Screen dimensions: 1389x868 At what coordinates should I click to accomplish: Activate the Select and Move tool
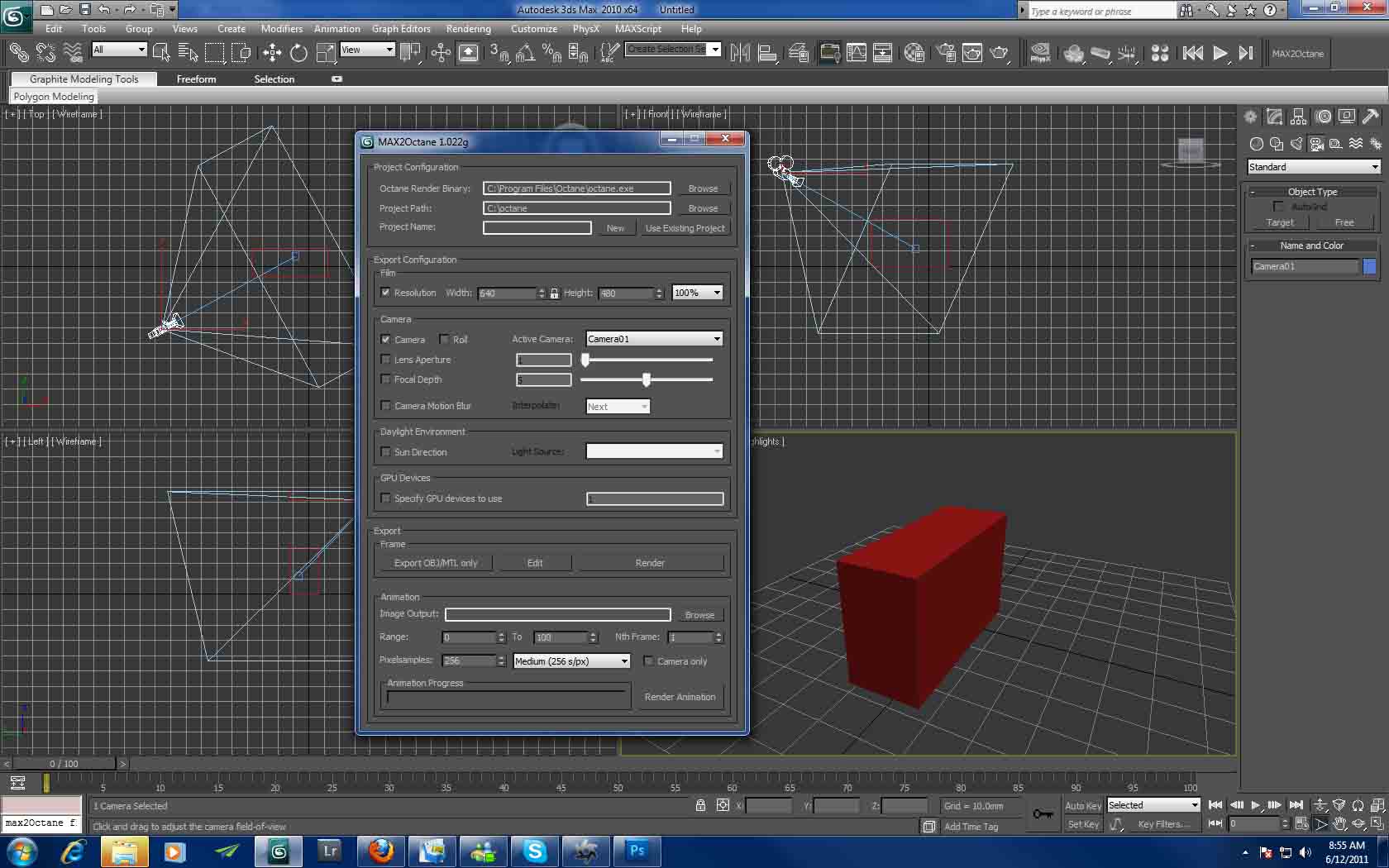(271, 53)
